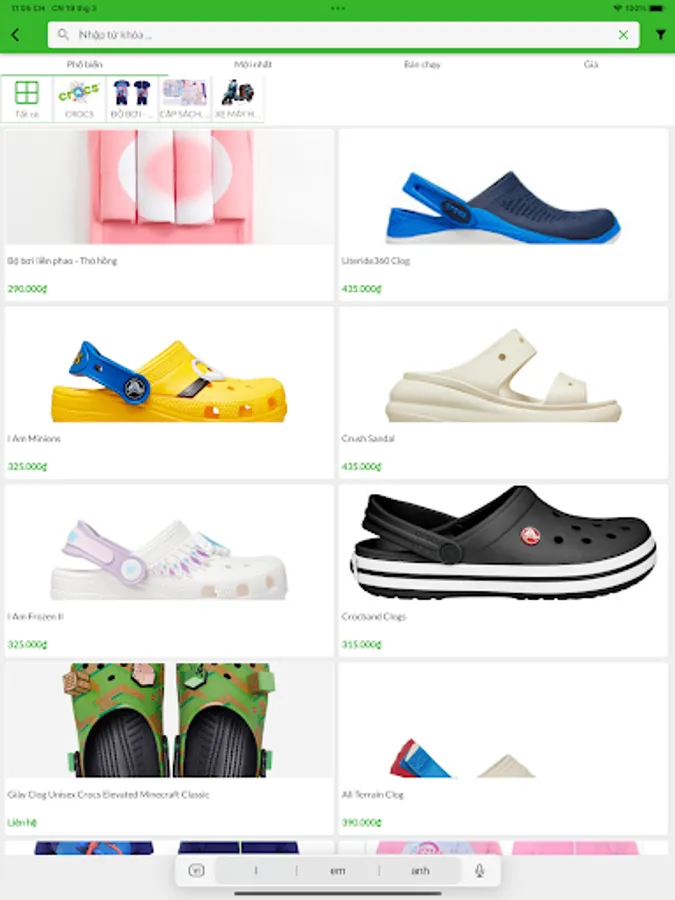
Task: Tap the keyboard microphone icon
Action: click(479, 871)
